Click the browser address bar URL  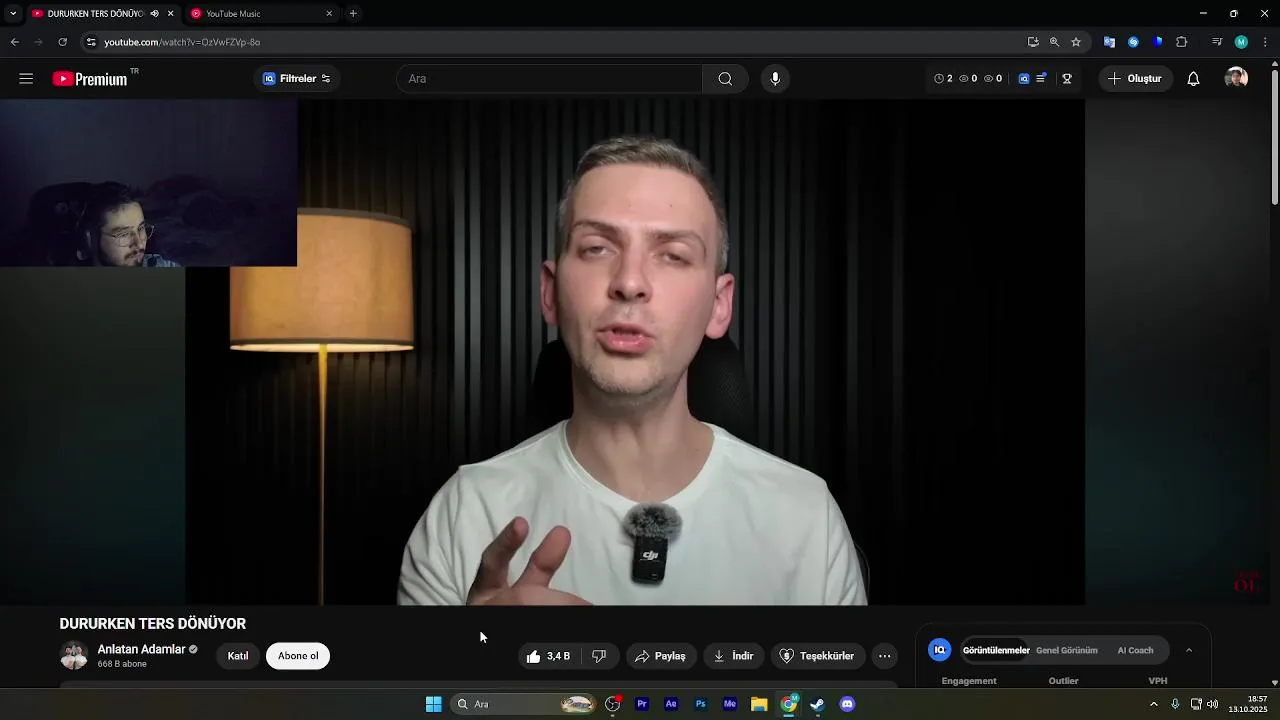(182, 42)
